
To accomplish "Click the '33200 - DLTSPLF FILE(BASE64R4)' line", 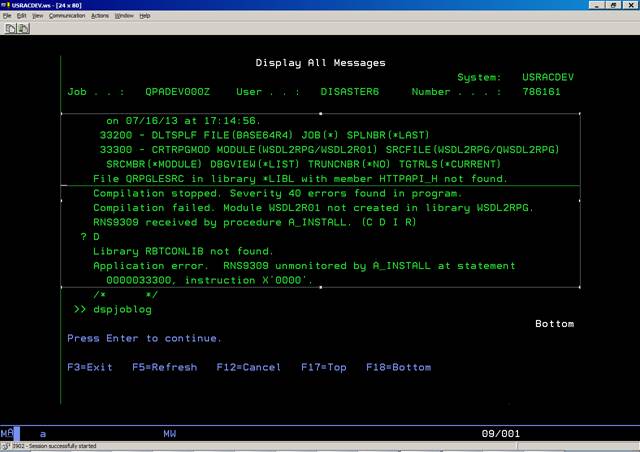I will point(264,135).
